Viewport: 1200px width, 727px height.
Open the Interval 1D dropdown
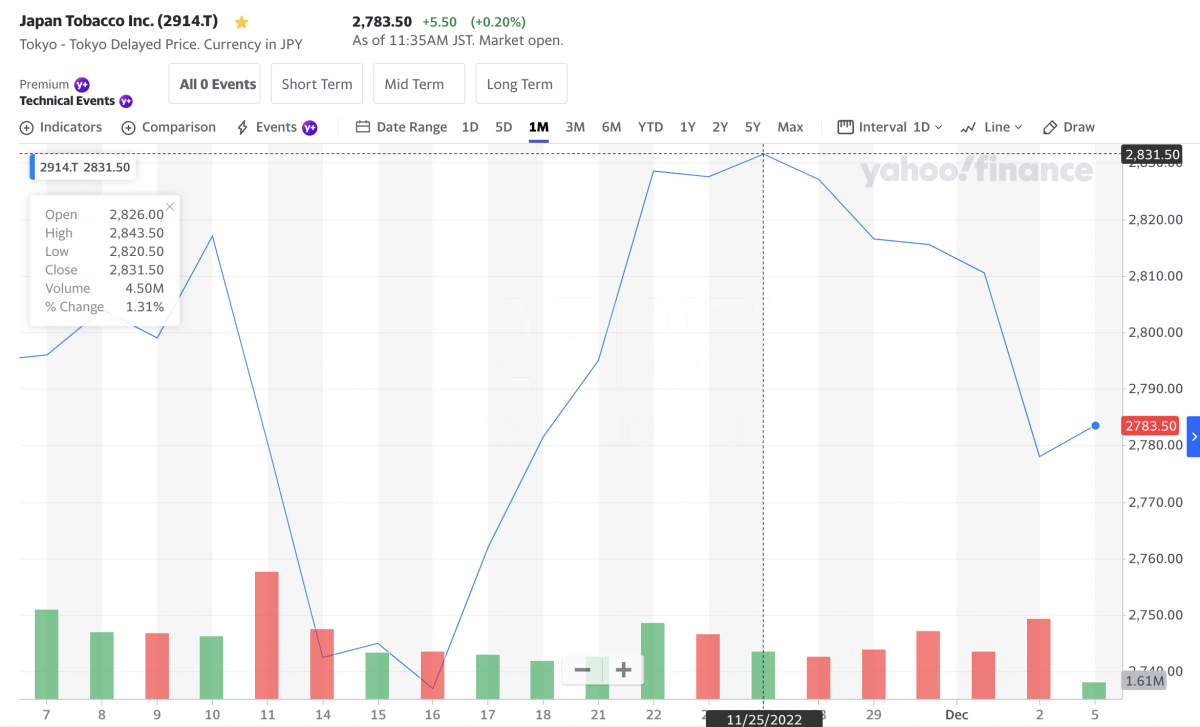point(889,127)
